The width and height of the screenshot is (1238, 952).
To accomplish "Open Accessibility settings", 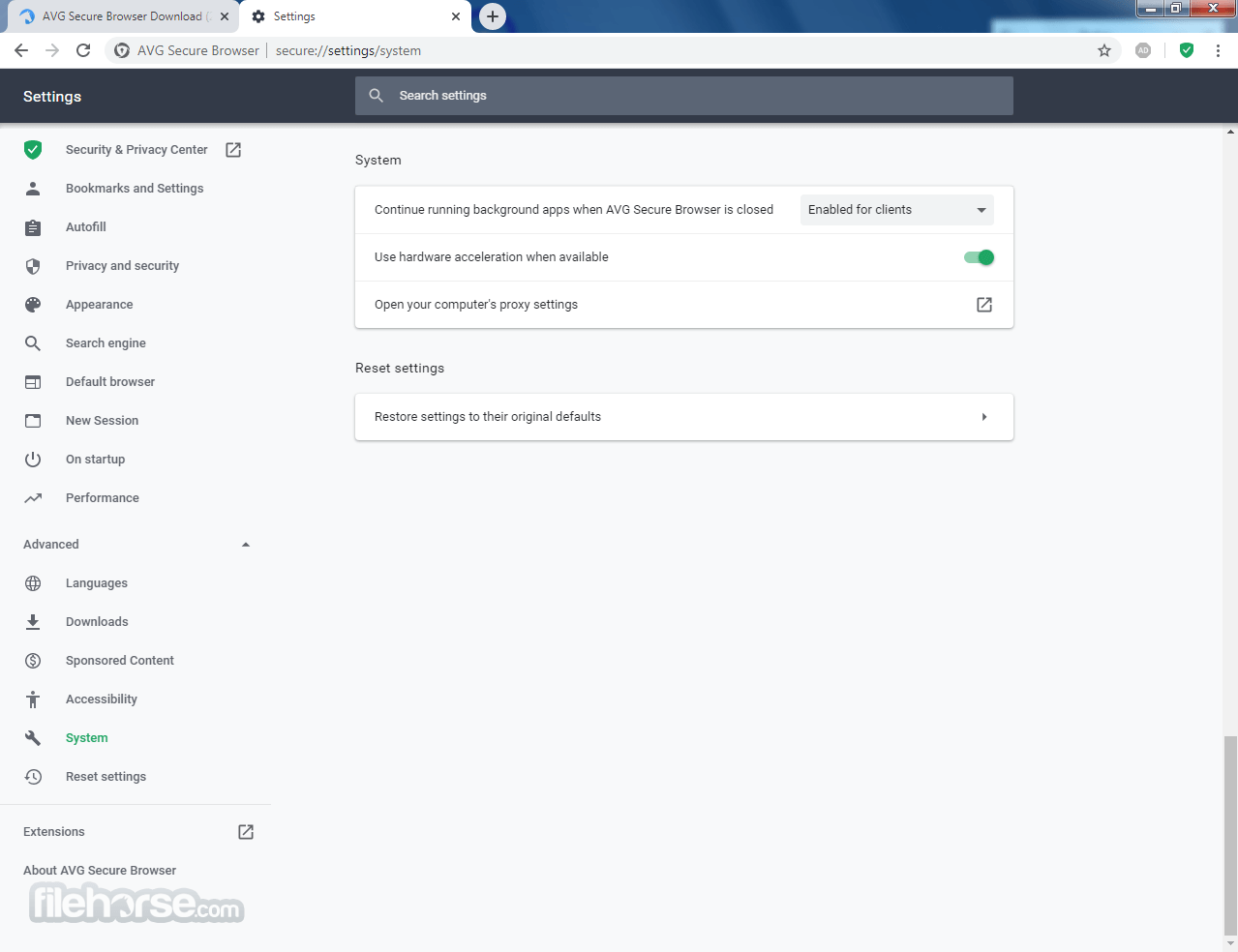I will pos(102,699).
